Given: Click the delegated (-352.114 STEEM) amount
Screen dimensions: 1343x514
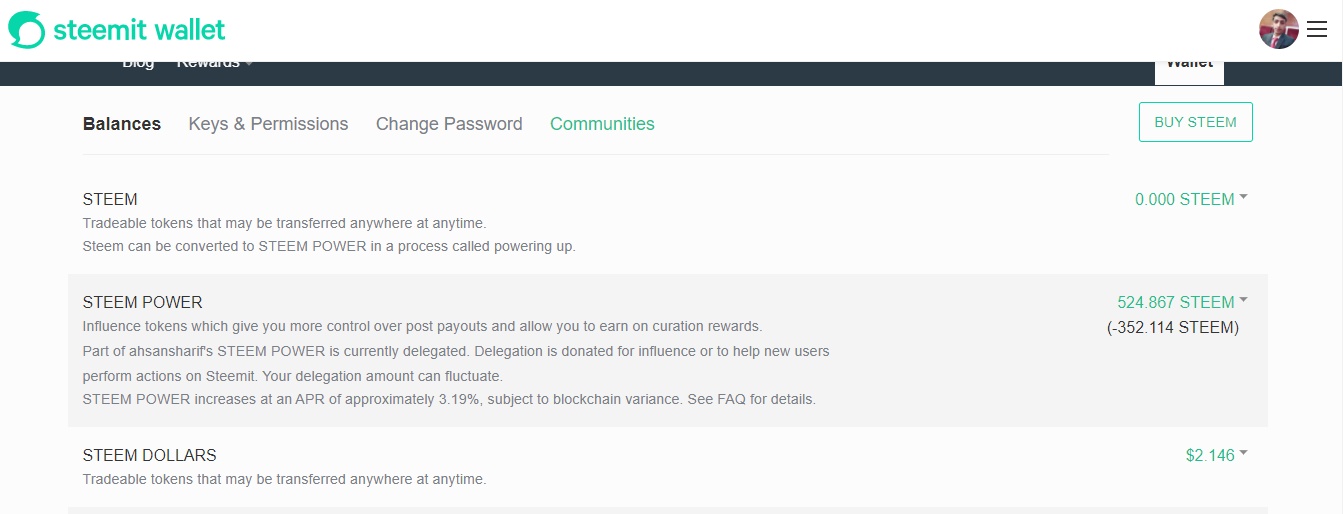Looking at the screenshot, I should pos(1173,327).
